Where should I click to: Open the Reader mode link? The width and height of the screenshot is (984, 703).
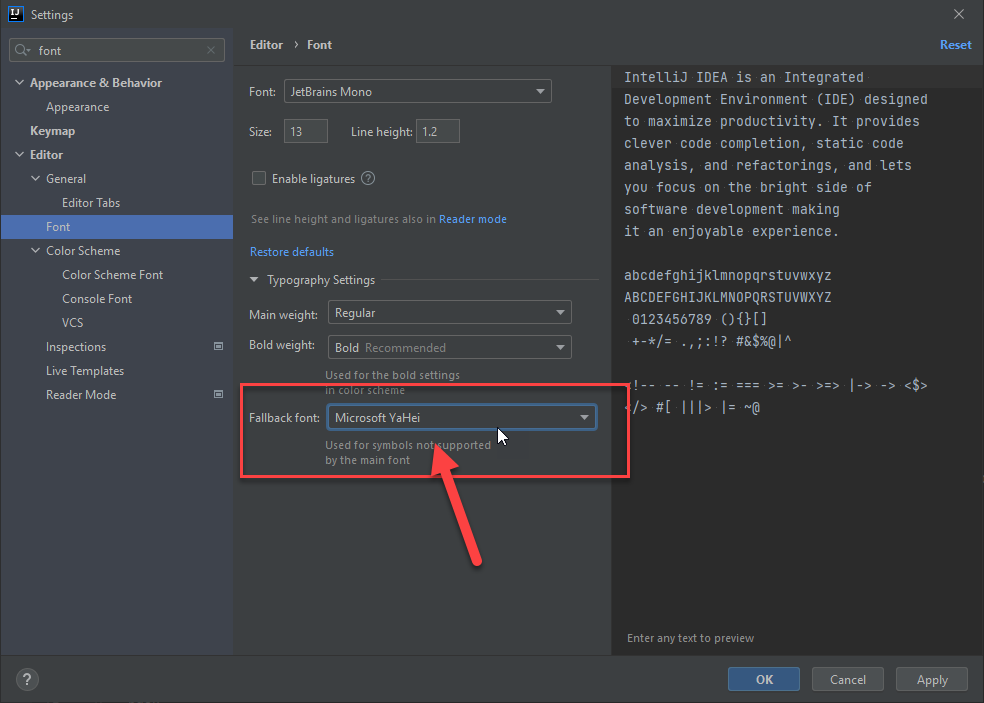[x=473, y=219]
